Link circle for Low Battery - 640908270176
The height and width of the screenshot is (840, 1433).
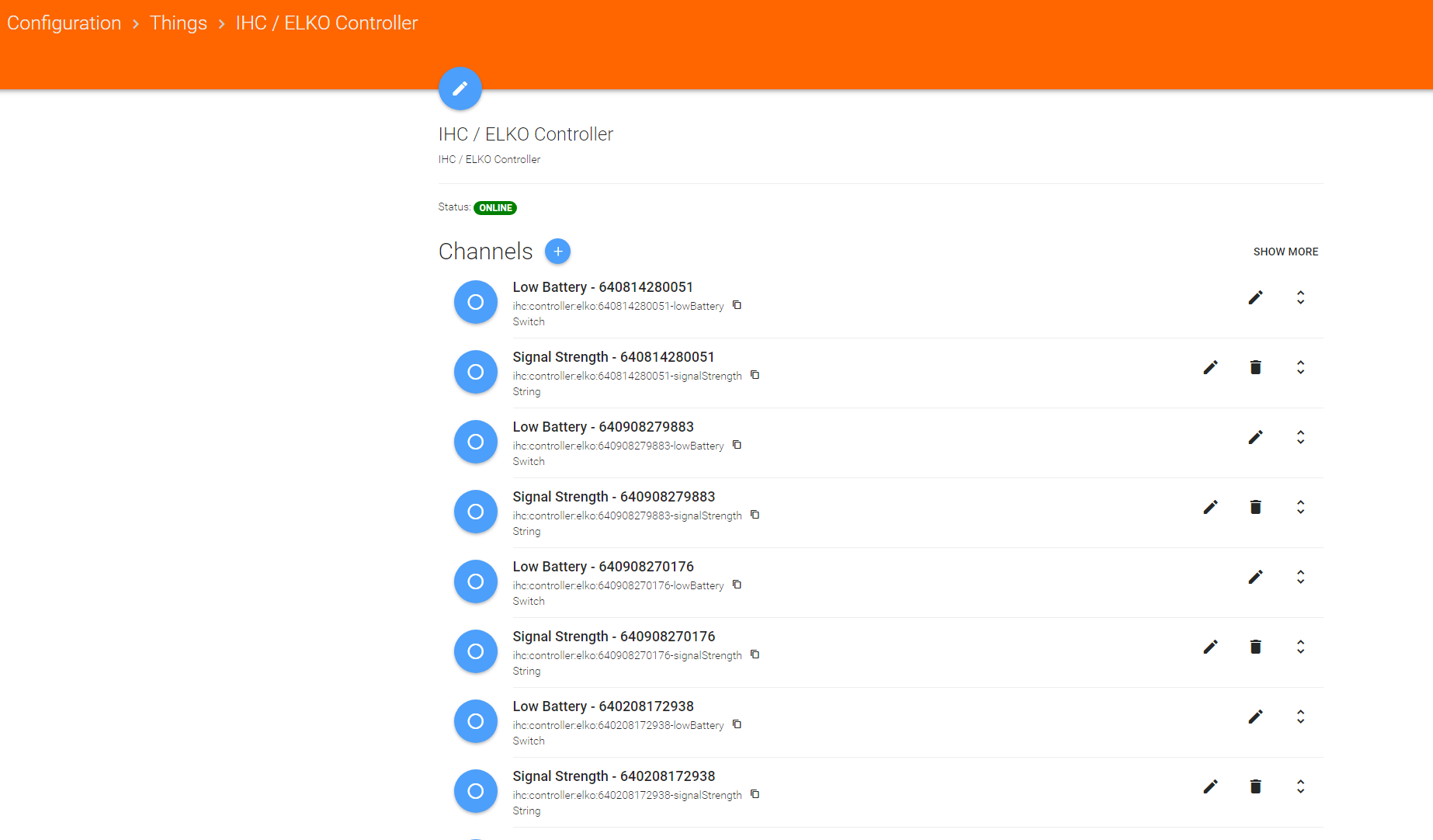click(476, 581)
